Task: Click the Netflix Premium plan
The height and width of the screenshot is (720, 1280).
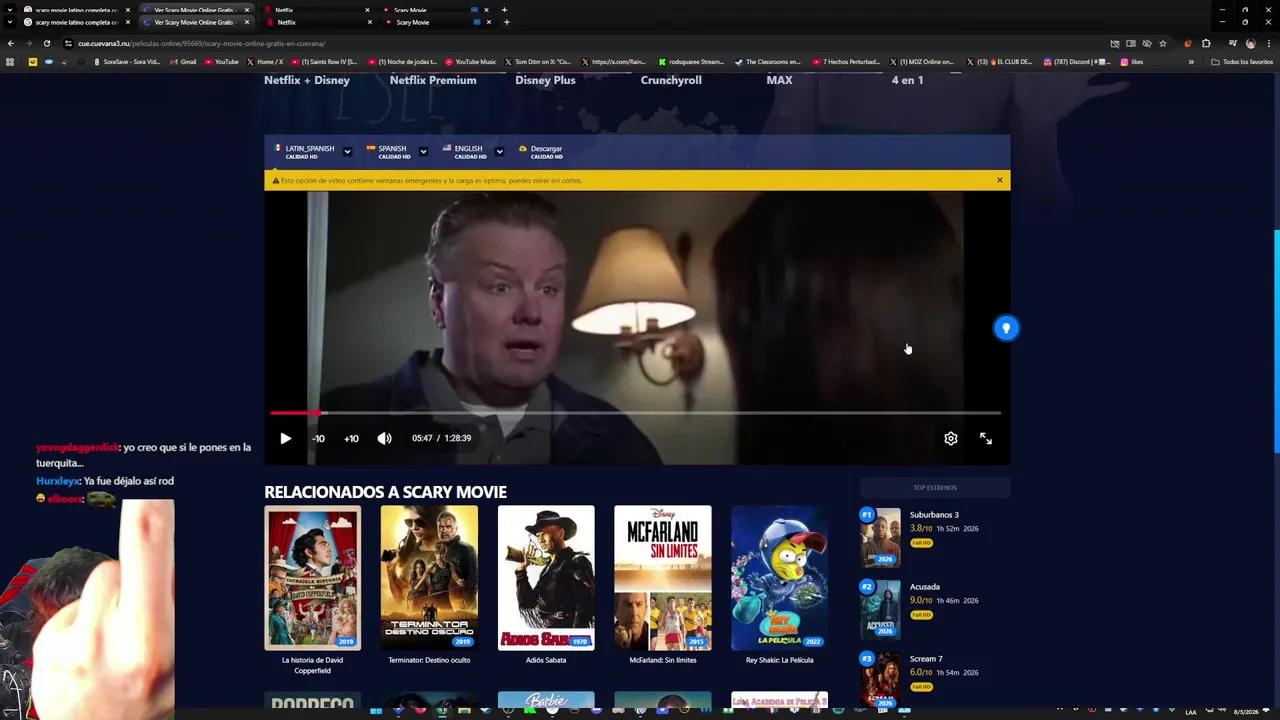Action: [433, 80]
